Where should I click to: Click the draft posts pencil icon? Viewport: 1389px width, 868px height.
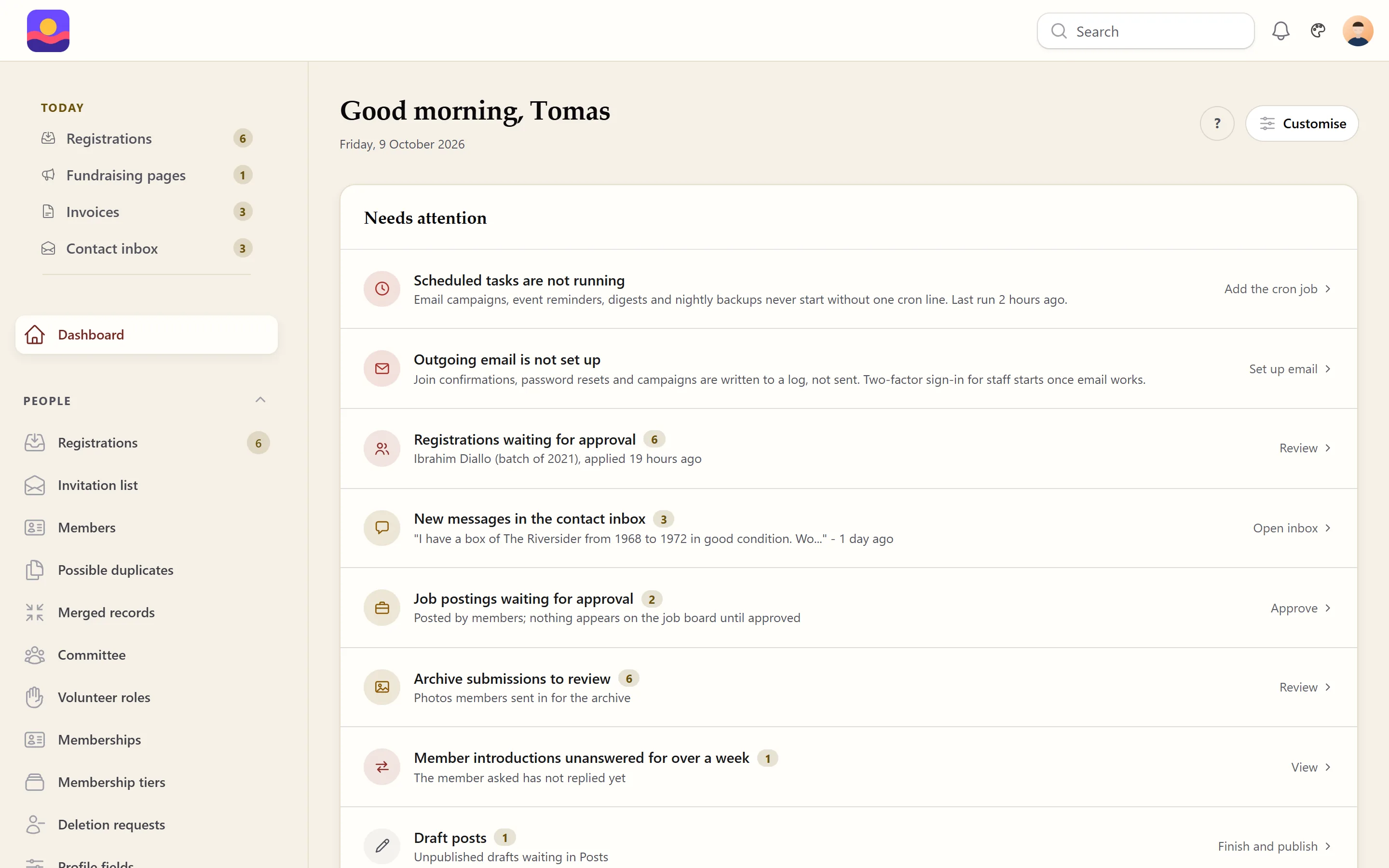pos(381,846)
